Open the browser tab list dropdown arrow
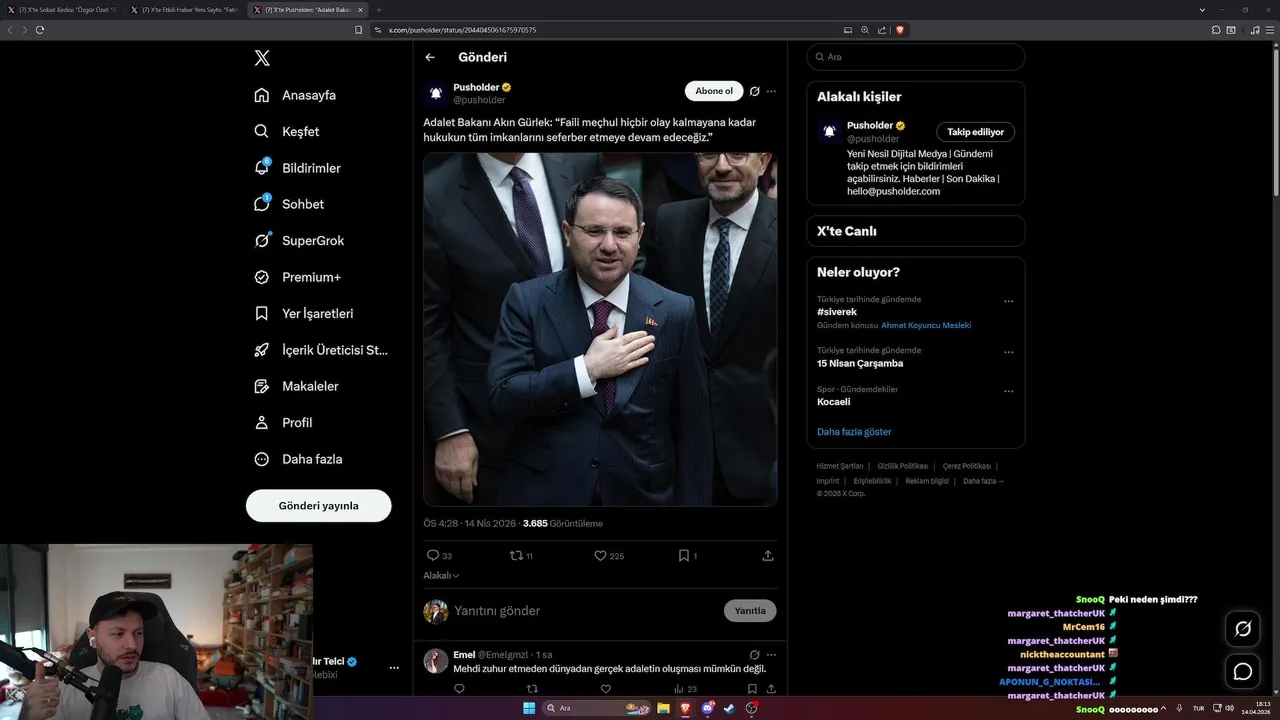This screenshot has height=720, width=1280. coord(1202,9)
